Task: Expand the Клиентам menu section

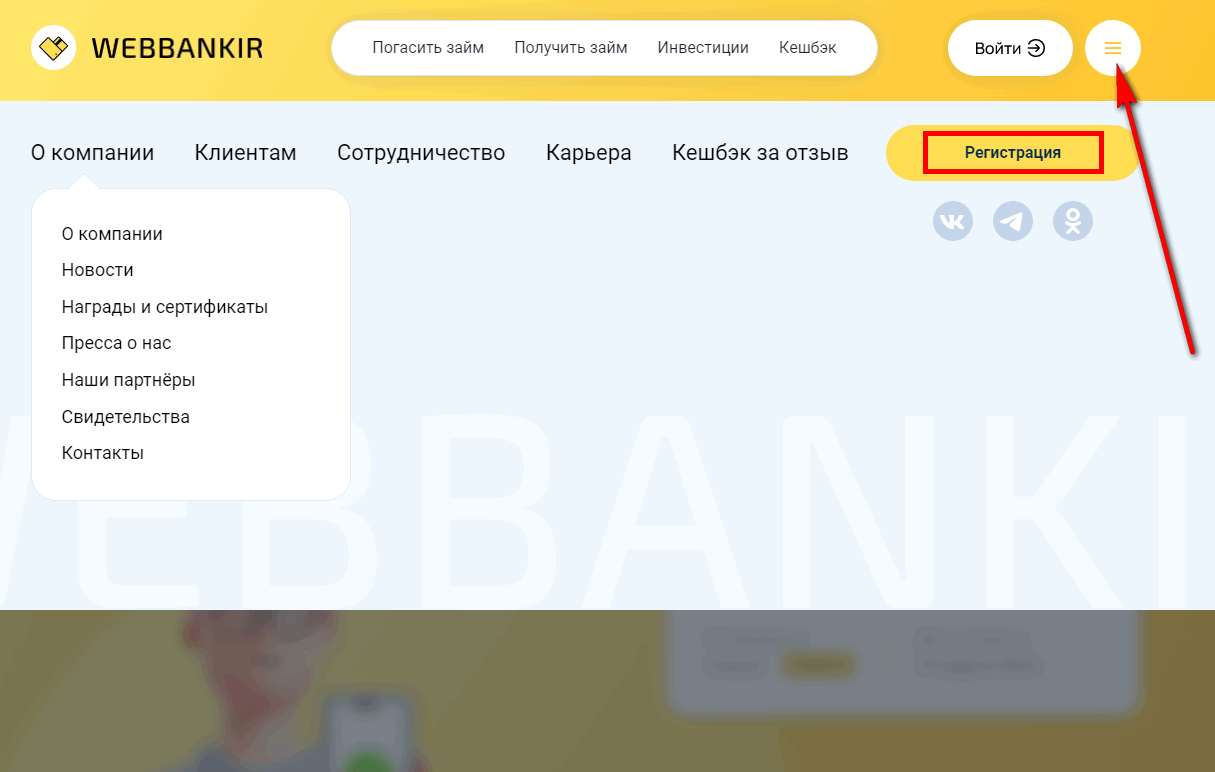Action: pyautogui.click(x=246, y=153)
